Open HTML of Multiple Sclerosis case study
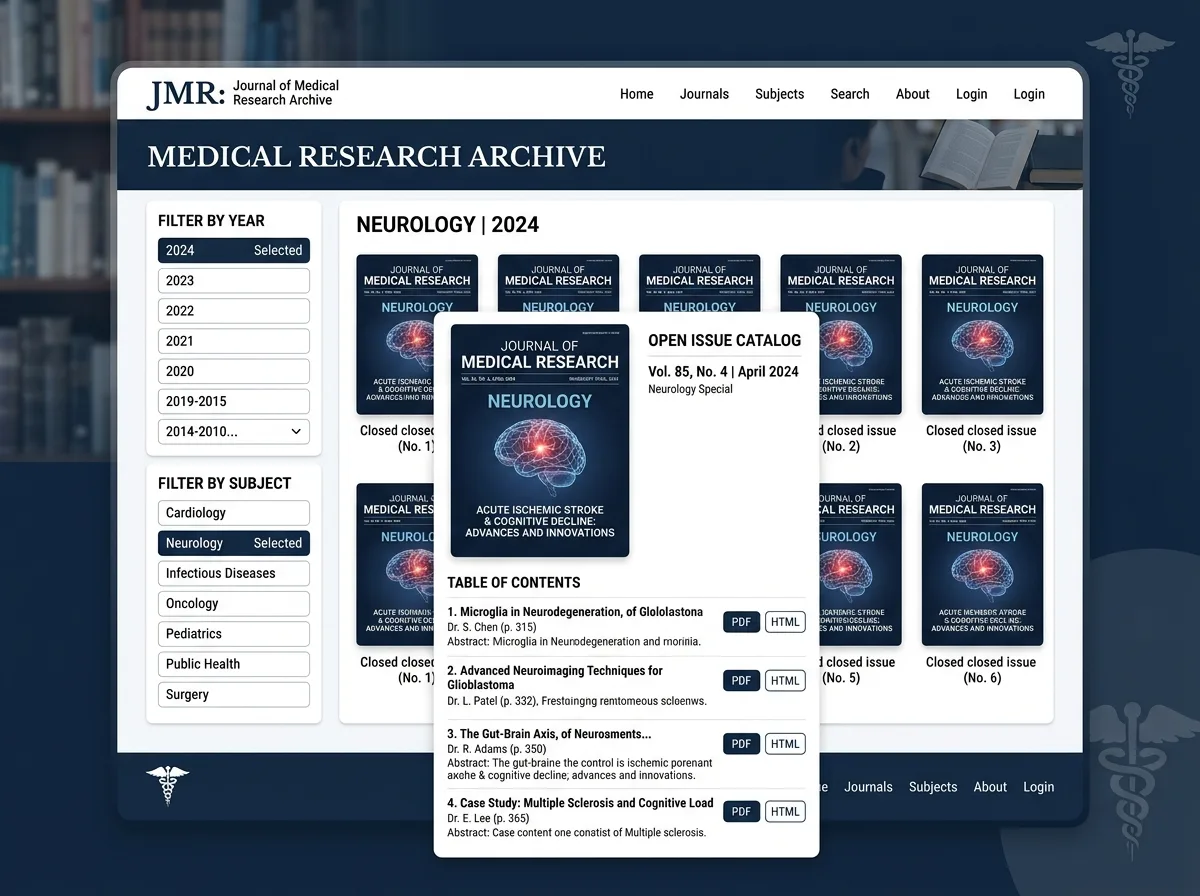The image size is (1200, 896). click(785, 812)
